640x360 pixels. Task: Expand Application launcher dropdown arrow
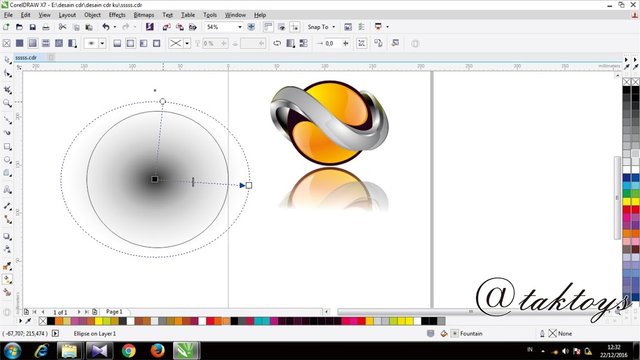pyautogui.click(x=387, y=27)
